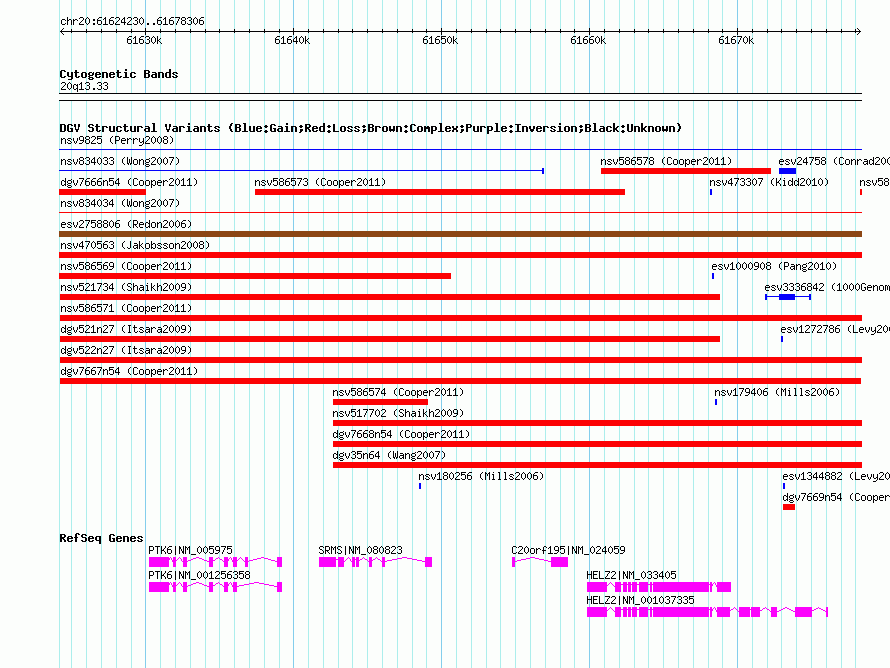Screen dimensions: 890x668
Task: Click the C20orf195|NM_024059 gene model
Action: pyautogui.click(x=540, y=563)
